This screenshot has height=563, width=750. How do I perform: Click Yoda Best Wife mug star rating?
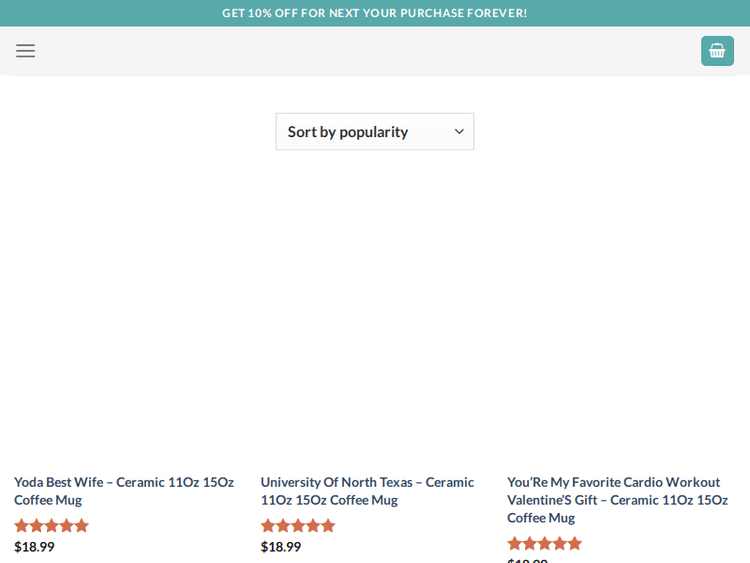pyautogui.click(x=51, y=526)
